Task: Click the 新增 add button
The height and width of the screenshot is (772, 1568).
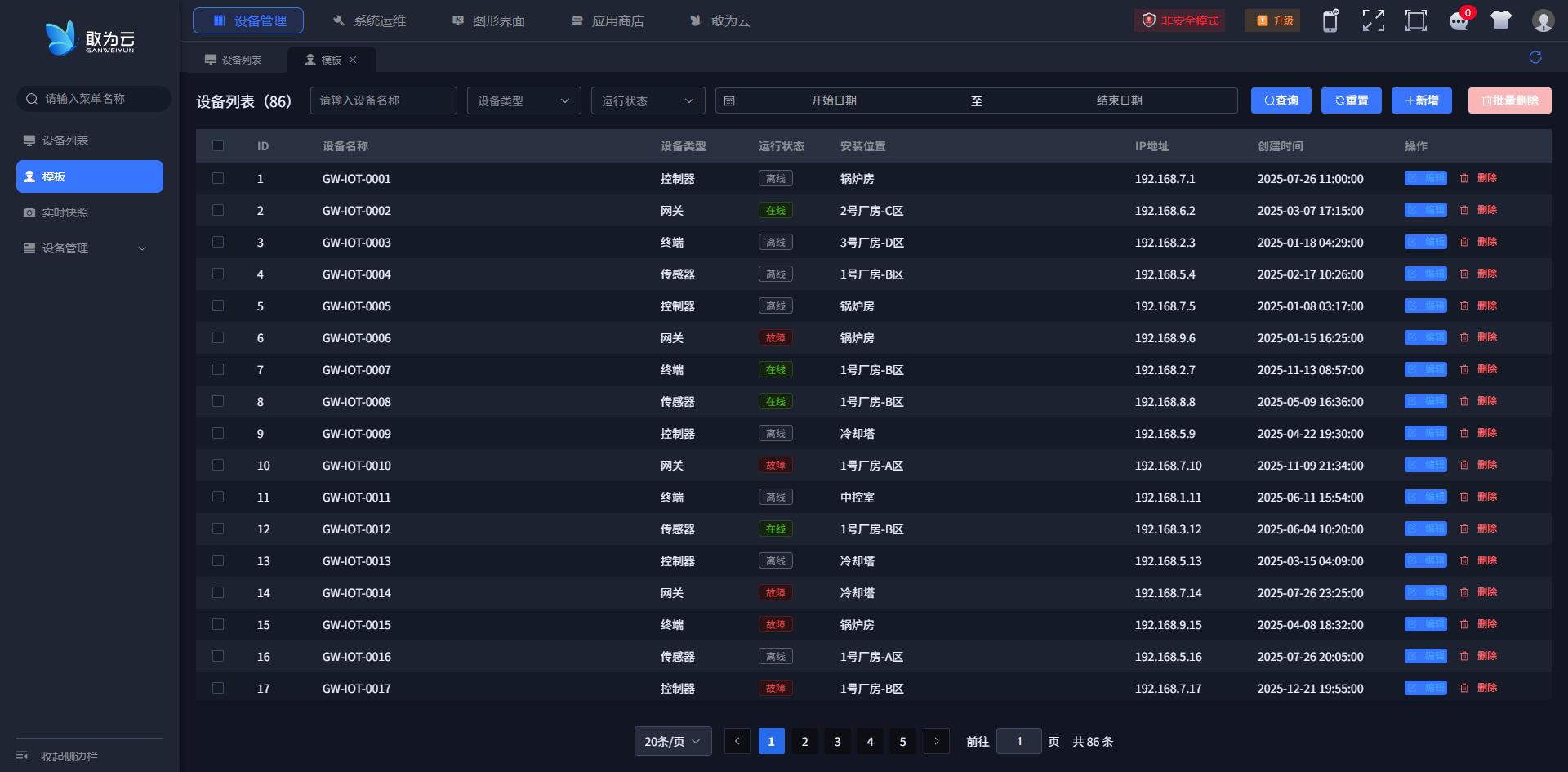Action: 1422,100
